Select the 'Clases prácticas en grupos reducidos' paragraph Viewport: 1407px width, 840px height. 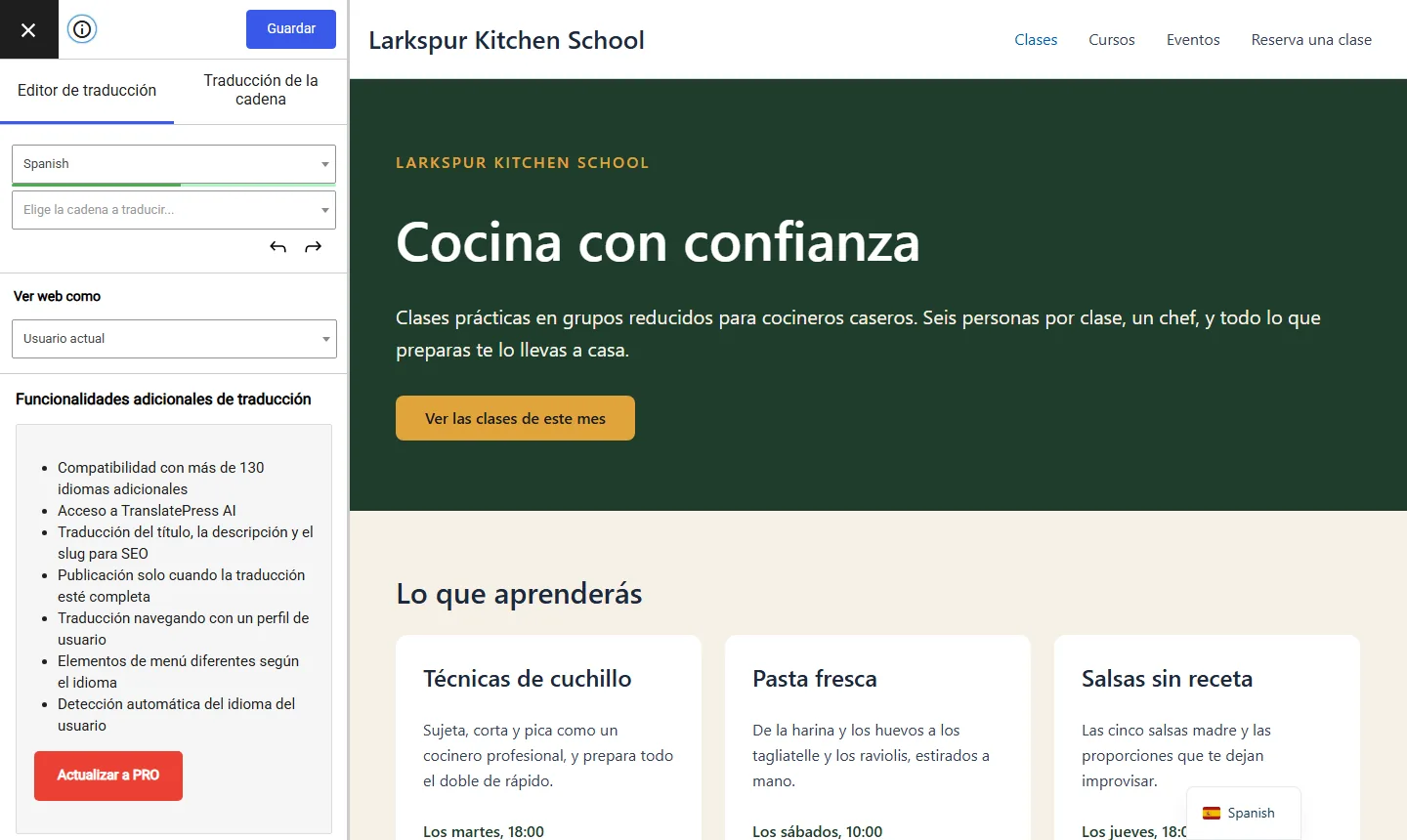(x=858, y=334)
